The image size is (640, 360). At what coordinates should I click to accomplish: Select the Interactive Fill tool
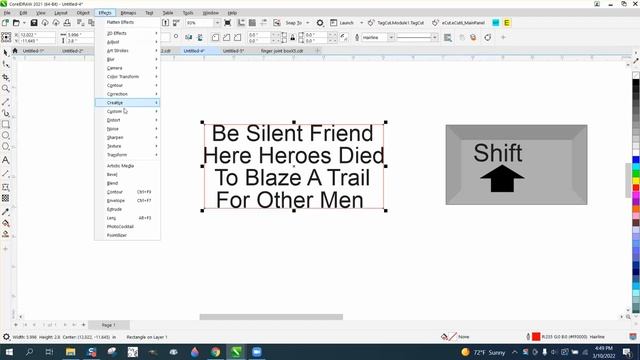tap(6, 223)
